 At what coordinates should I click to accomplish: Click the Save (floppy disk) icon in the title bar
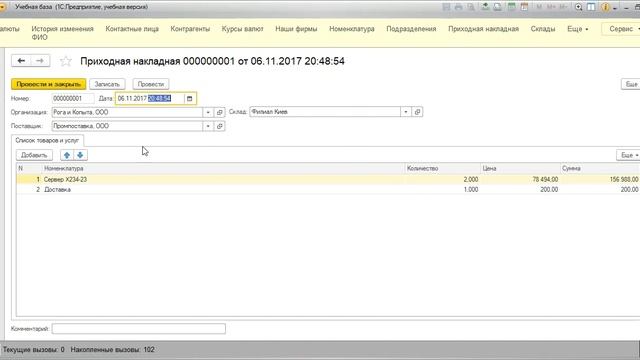click(446, 7)
